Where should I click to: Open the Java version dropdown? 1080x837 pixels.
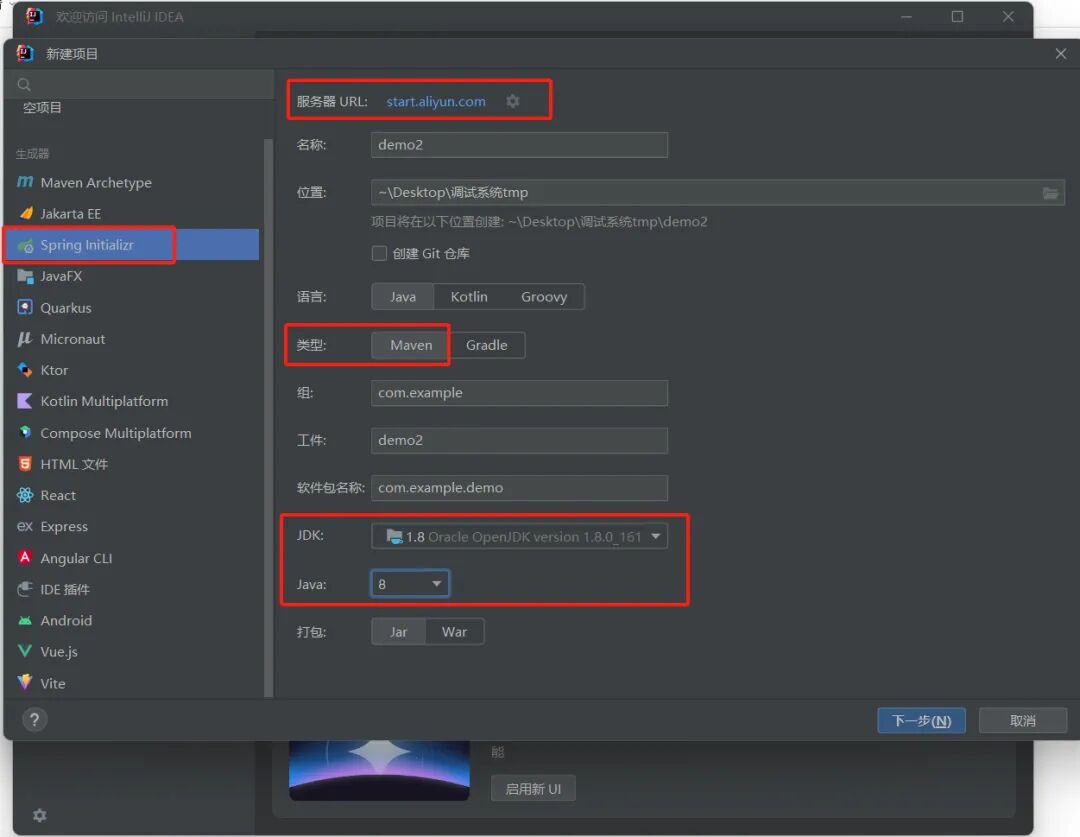click(411, 584)
